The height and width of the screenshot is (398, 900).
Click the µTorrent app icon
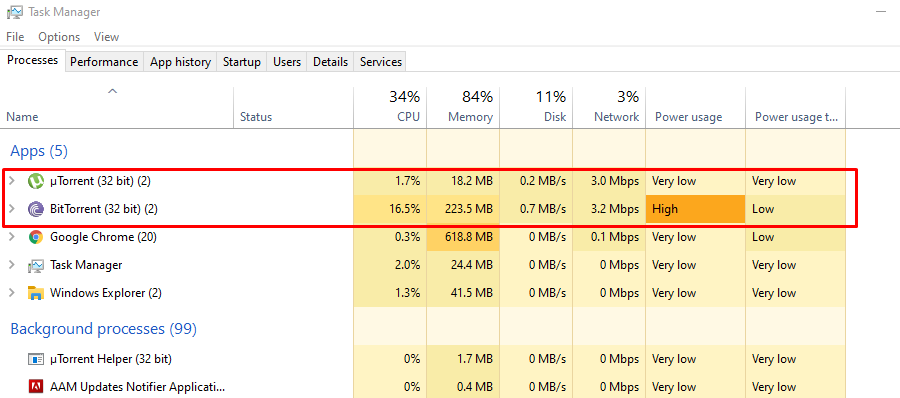pyautogui.click(x=36, y=181)
